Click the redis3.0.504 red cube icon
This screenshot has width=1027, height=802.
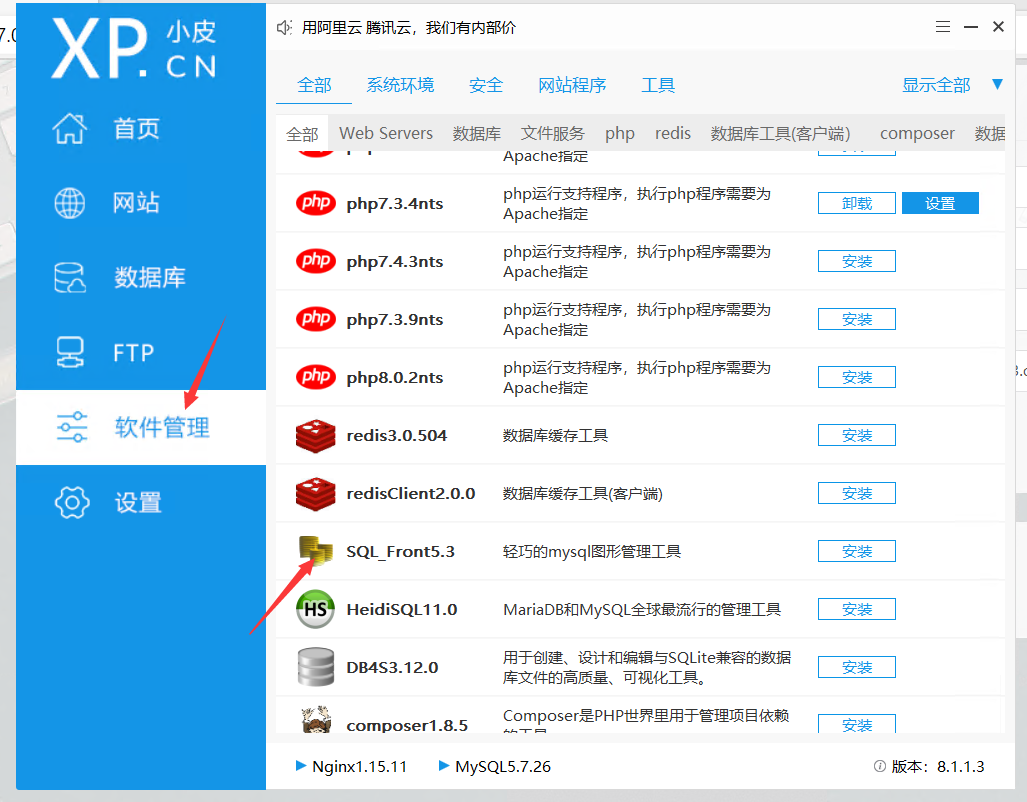pyautogui.click(x=316, y=436)
